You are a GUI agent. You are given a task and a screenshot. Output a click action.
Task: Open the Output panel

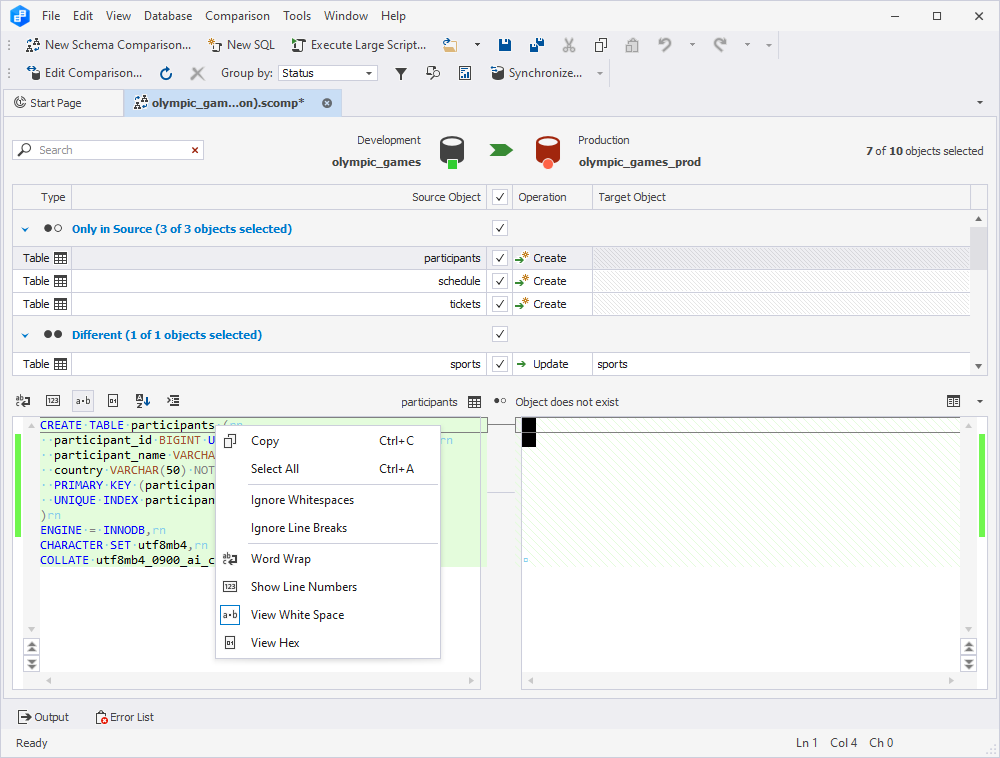[43, 717]
